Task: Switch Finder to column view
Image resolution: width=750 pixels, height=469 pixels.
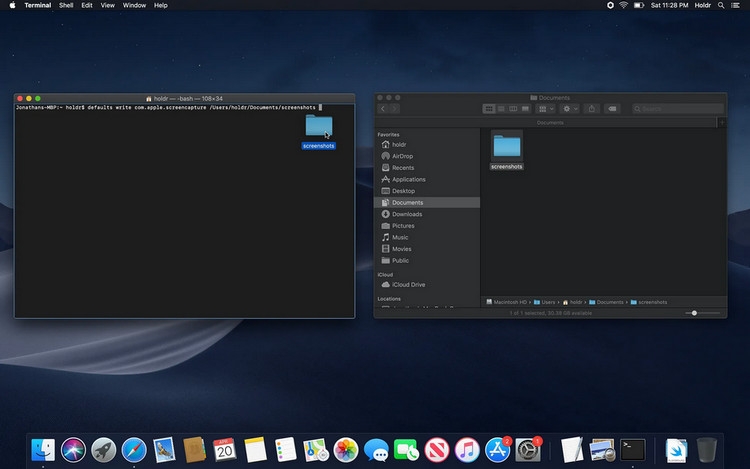Action: 513,109
